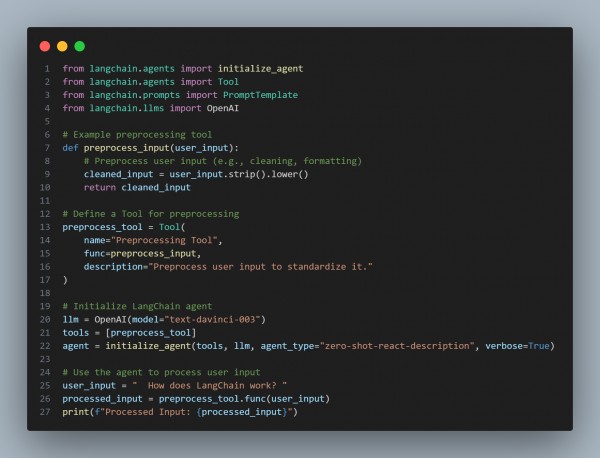Click '[preprocess_tool]' list on line 21
The width and height of the screenshot is (600, 458).
tap(151, 332)
